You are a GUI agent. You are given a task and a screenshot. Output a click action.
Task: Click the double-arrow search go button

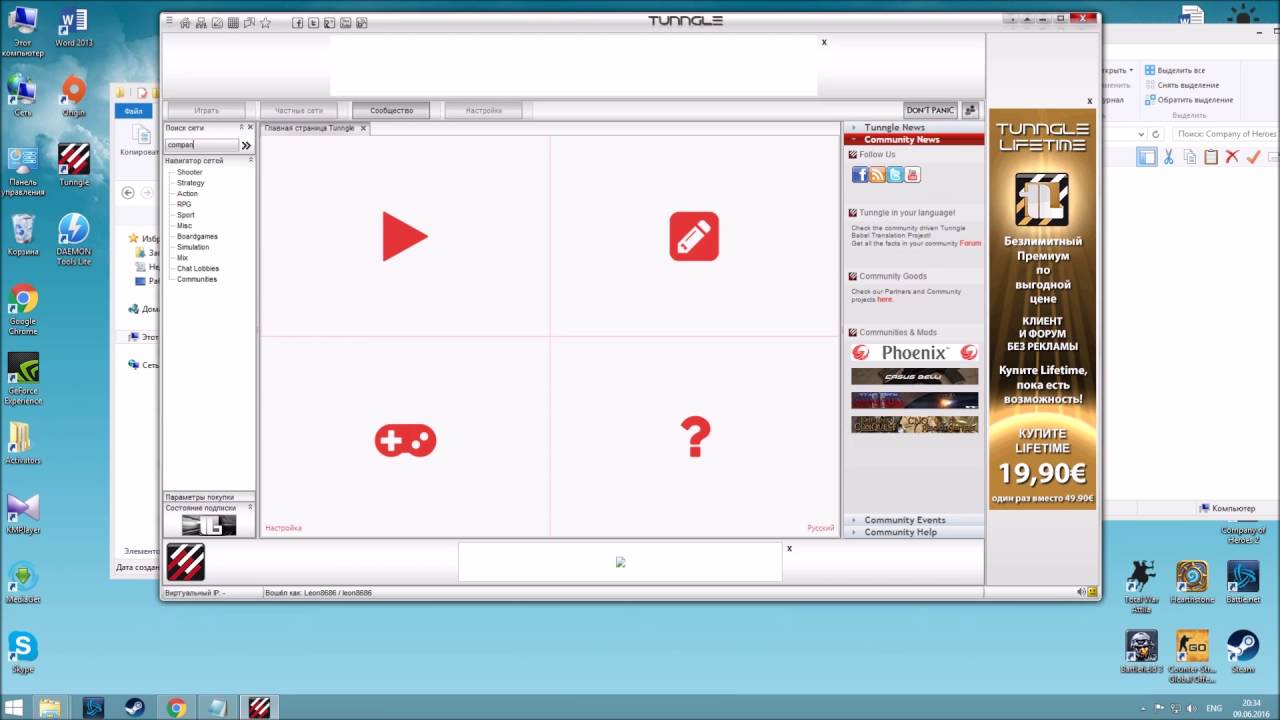click(x=246, y=145)
